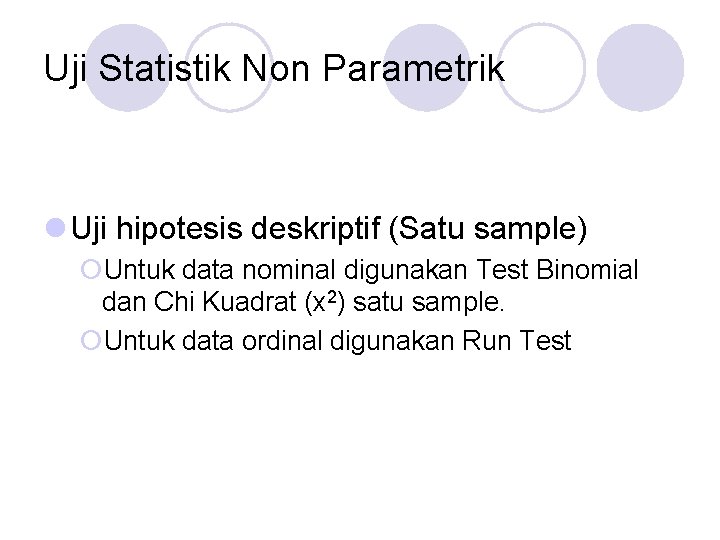Click the word 'Statistik' in the title
Screen dimensions: 720x540
click(164, 68)
